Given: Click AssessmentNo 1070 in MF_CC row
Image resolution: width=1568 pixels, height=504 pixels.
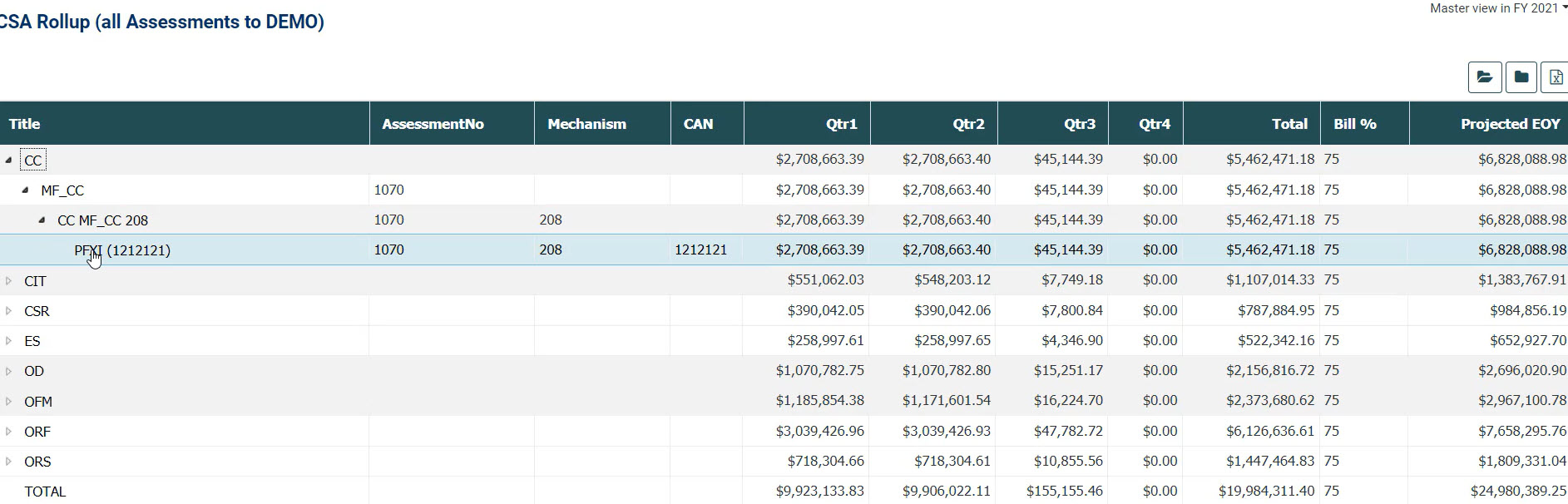Looking at the screenshot, I should tap(389, 190).
